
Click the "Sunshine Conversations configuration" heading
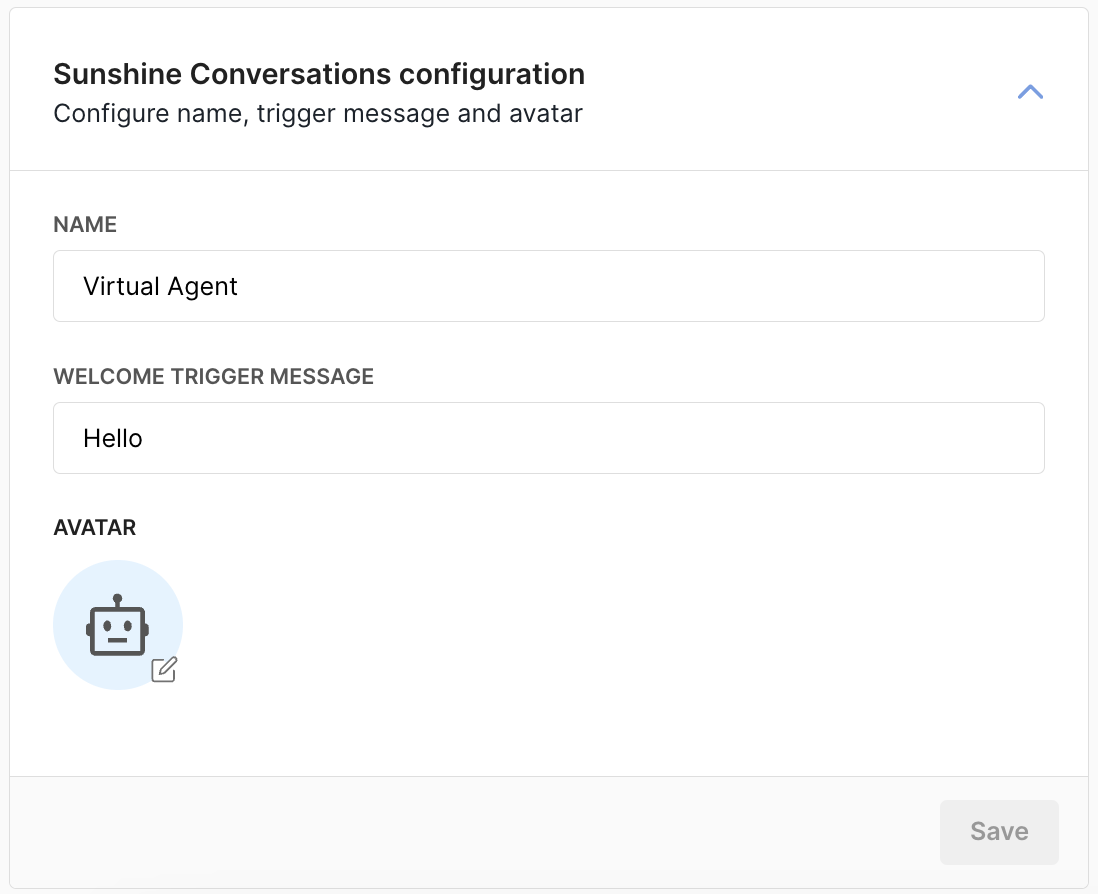(x=319, y=74)
